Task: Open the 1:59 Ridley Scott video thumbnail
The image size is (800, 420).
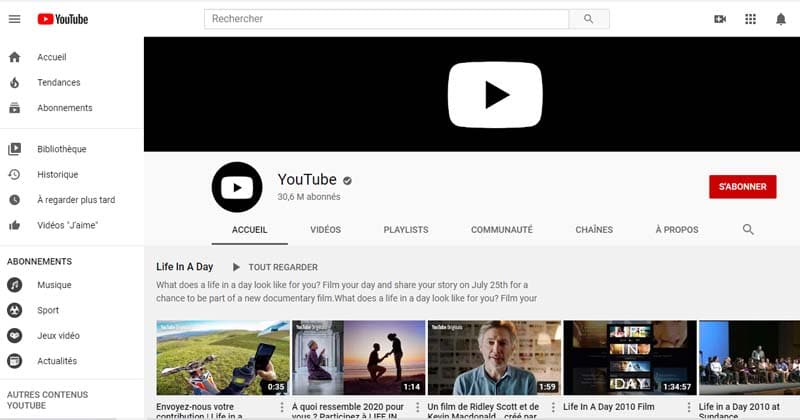Action: (x=494, y=358)
